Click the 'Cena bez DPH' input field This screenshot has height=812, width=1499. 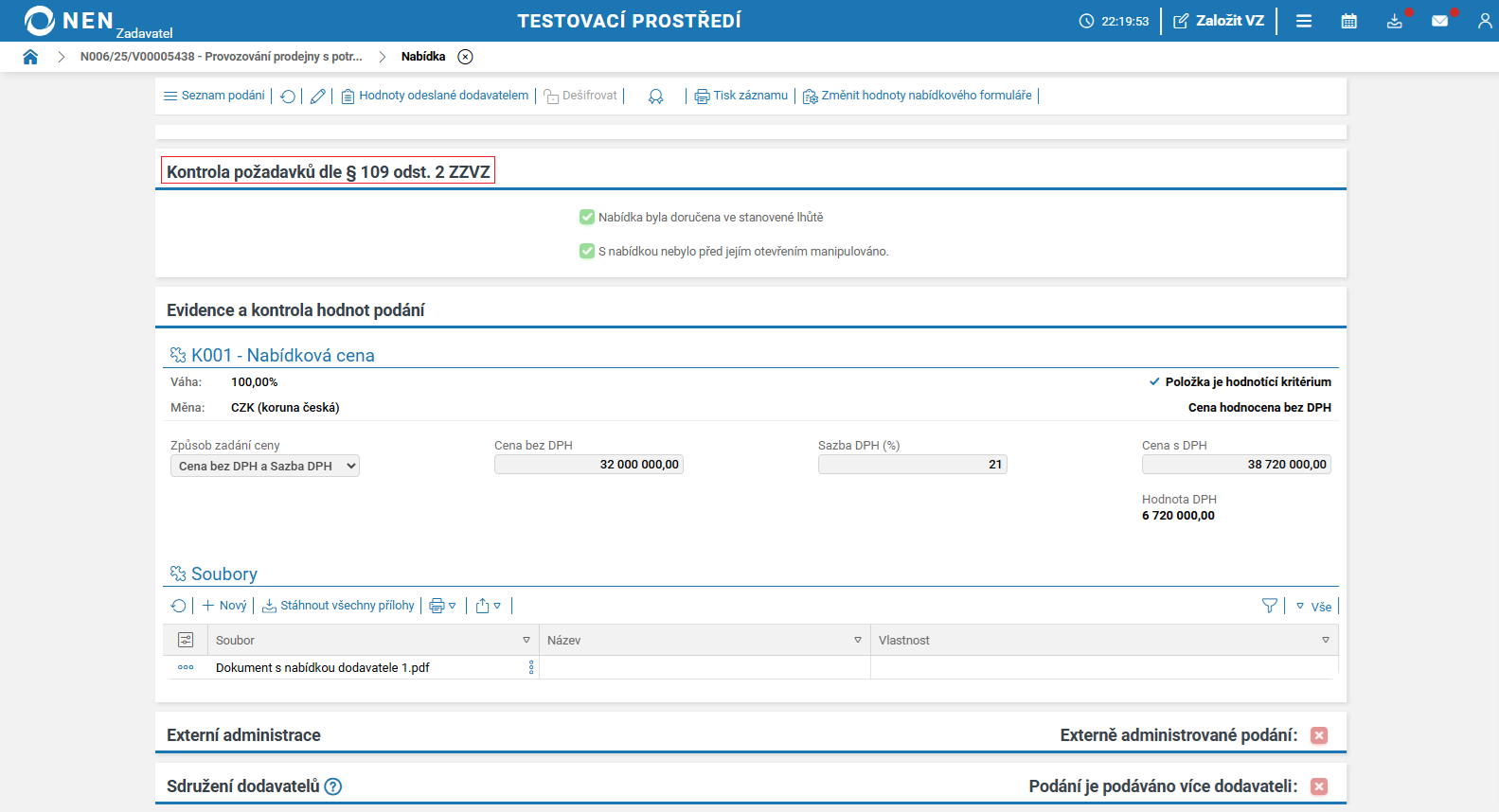point(589,465)
